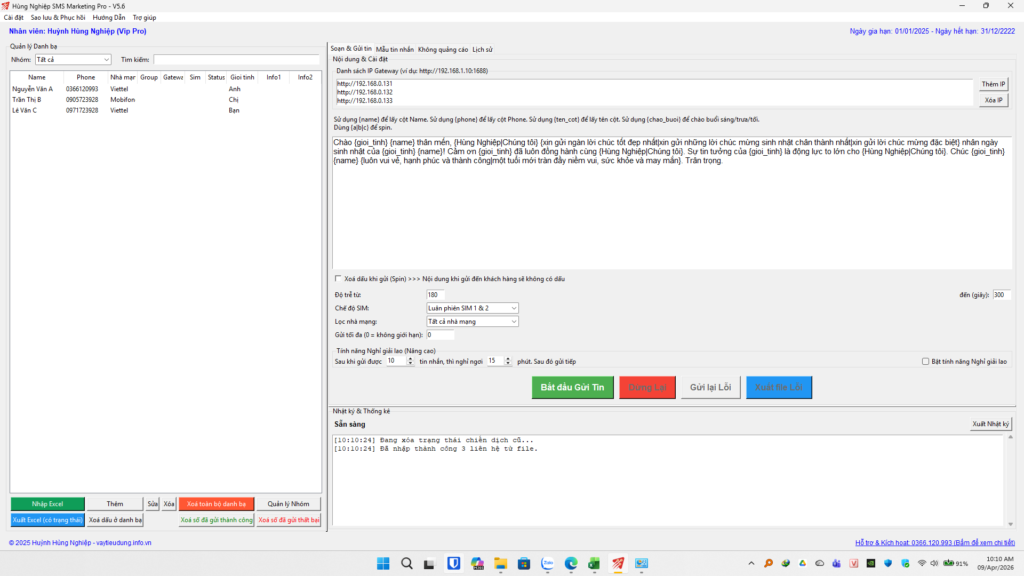The width and height of the screenshot is (1024, 576).
Task: Expand the 'Chế độ SIM' dropdown
Action: coord(472,308)
